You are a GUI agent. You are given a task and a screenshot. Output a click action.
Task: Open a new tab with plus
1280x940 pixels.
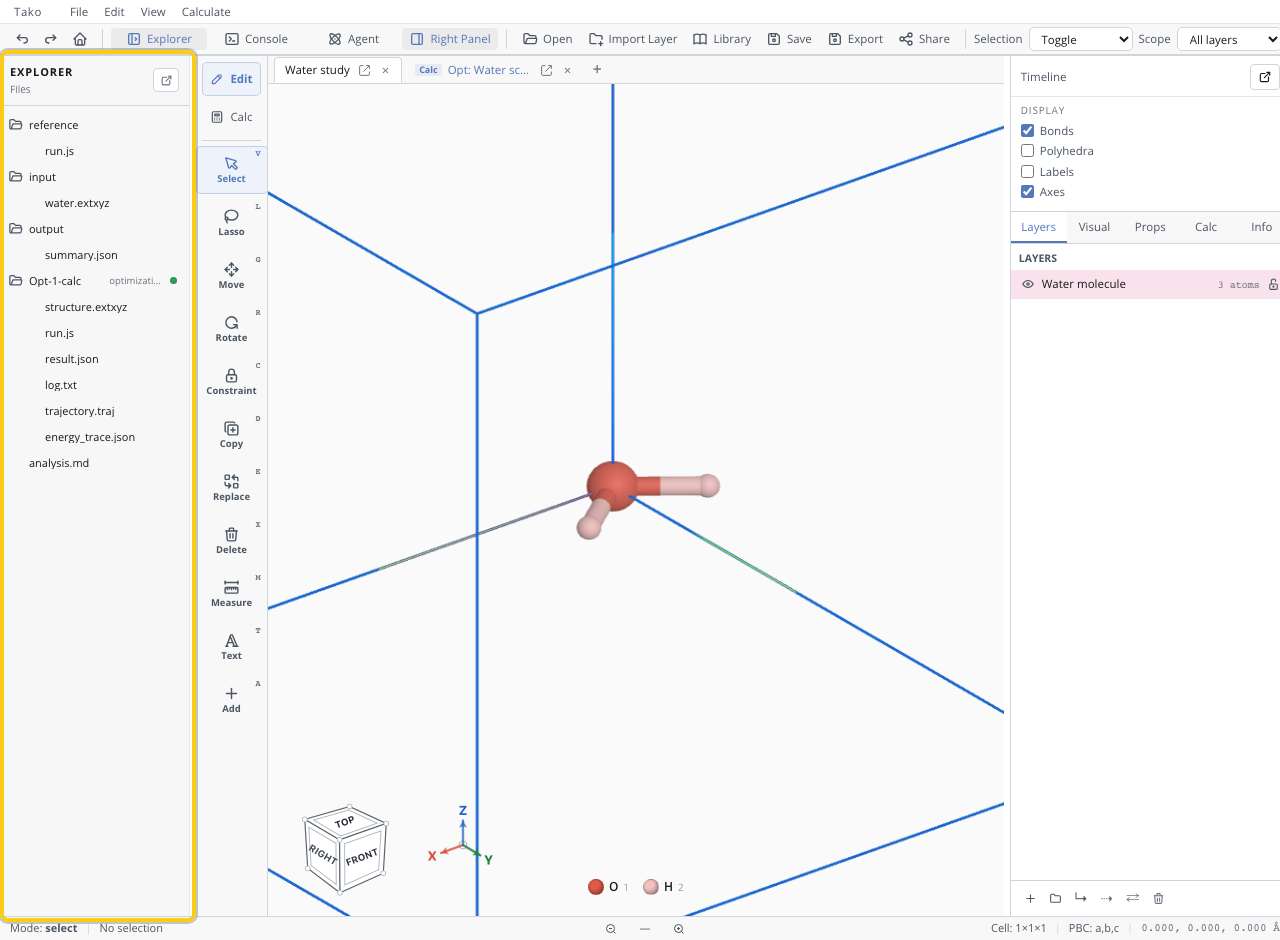tap(597, 70)
